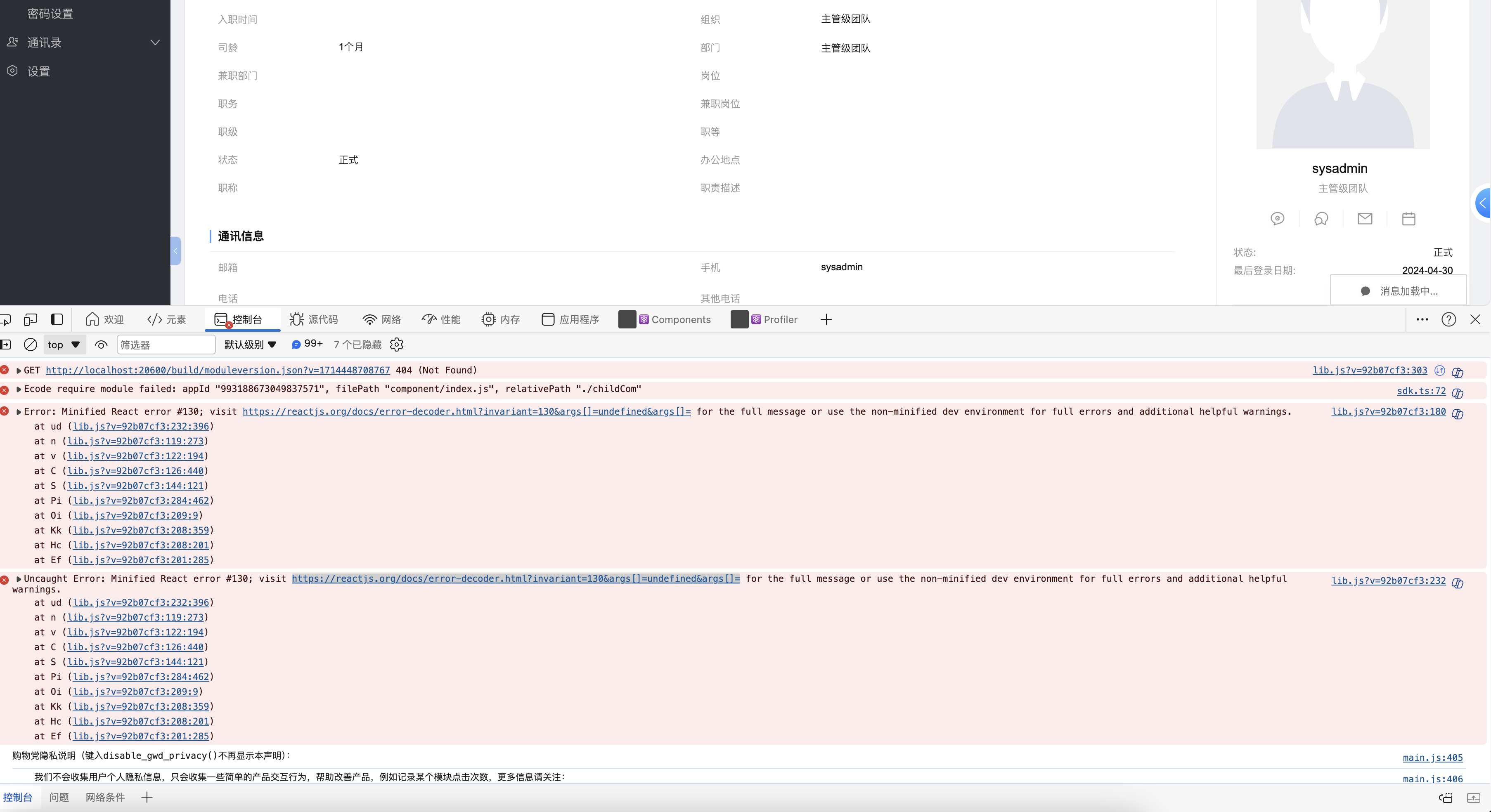The image size is (1491, 812).
Task: Open the Application (应用程序) tab
Action: tap(571, 319)
